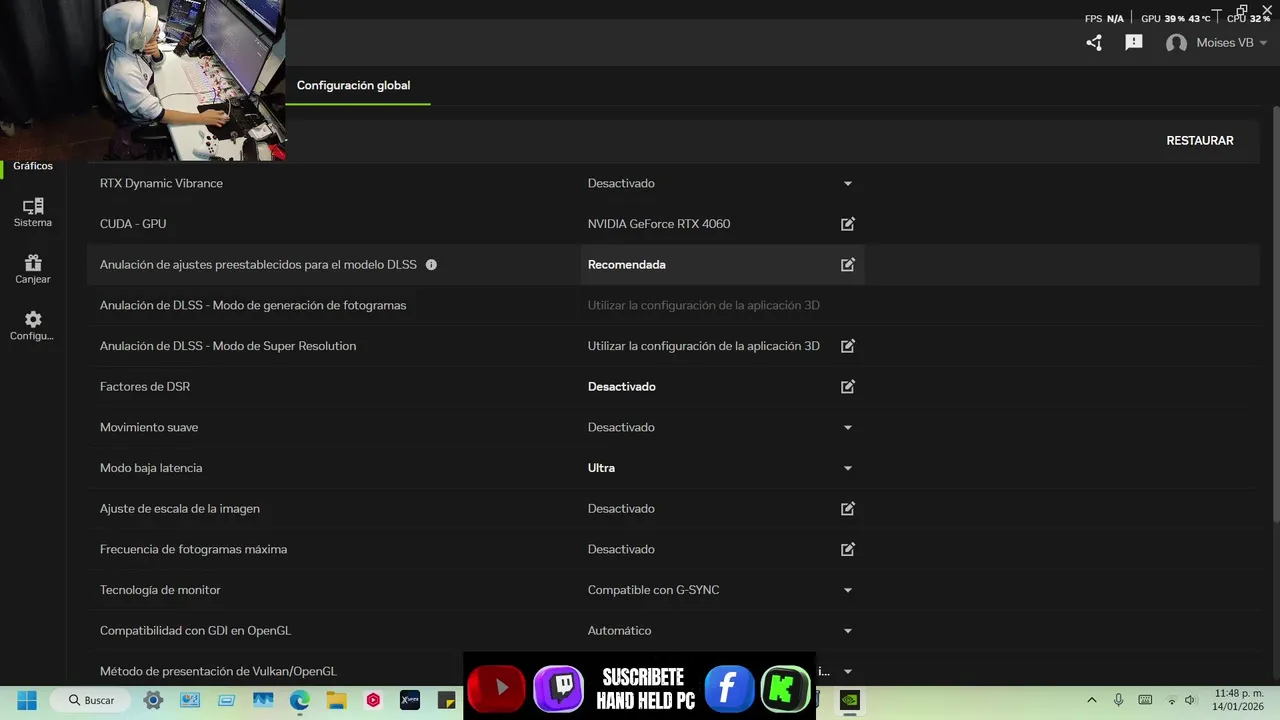Click the 'CUDA - GPU' label
This screenshot has width=1280, height=720.
pyautogui.click(x=133, y=224)
